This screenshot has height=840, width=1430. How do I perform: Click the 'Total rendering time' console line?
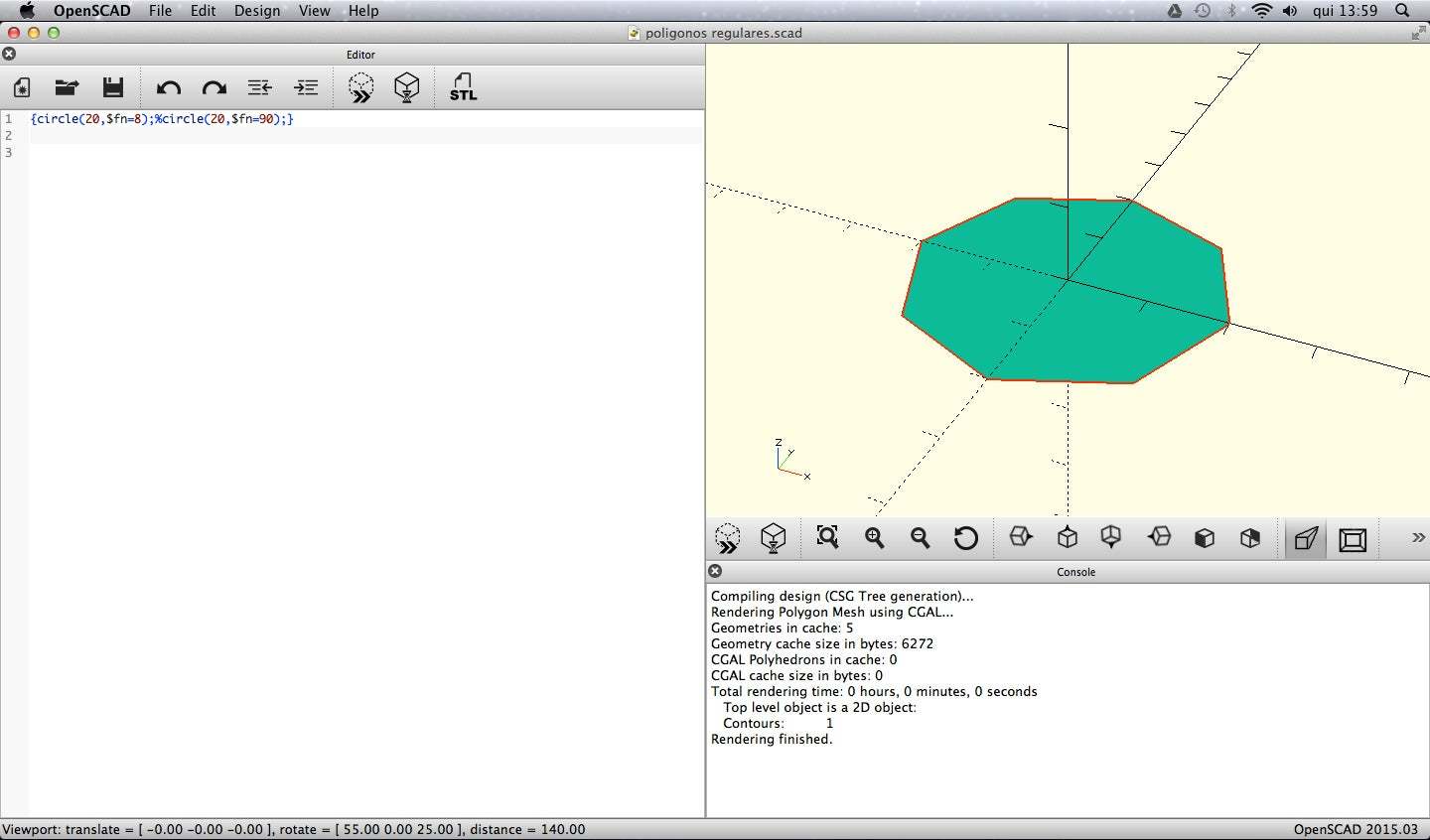874,691
